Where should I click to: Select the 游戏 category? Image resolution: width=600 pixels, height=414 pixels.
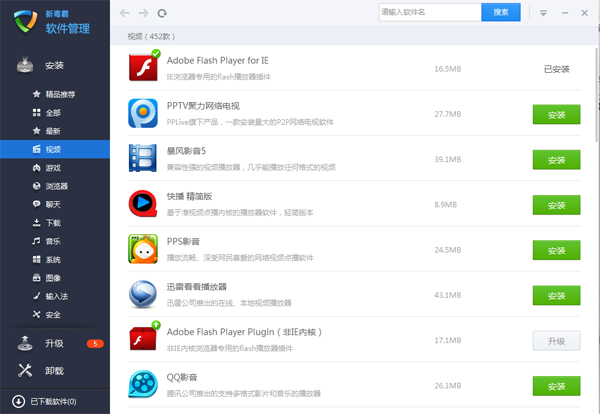[55, 168]
